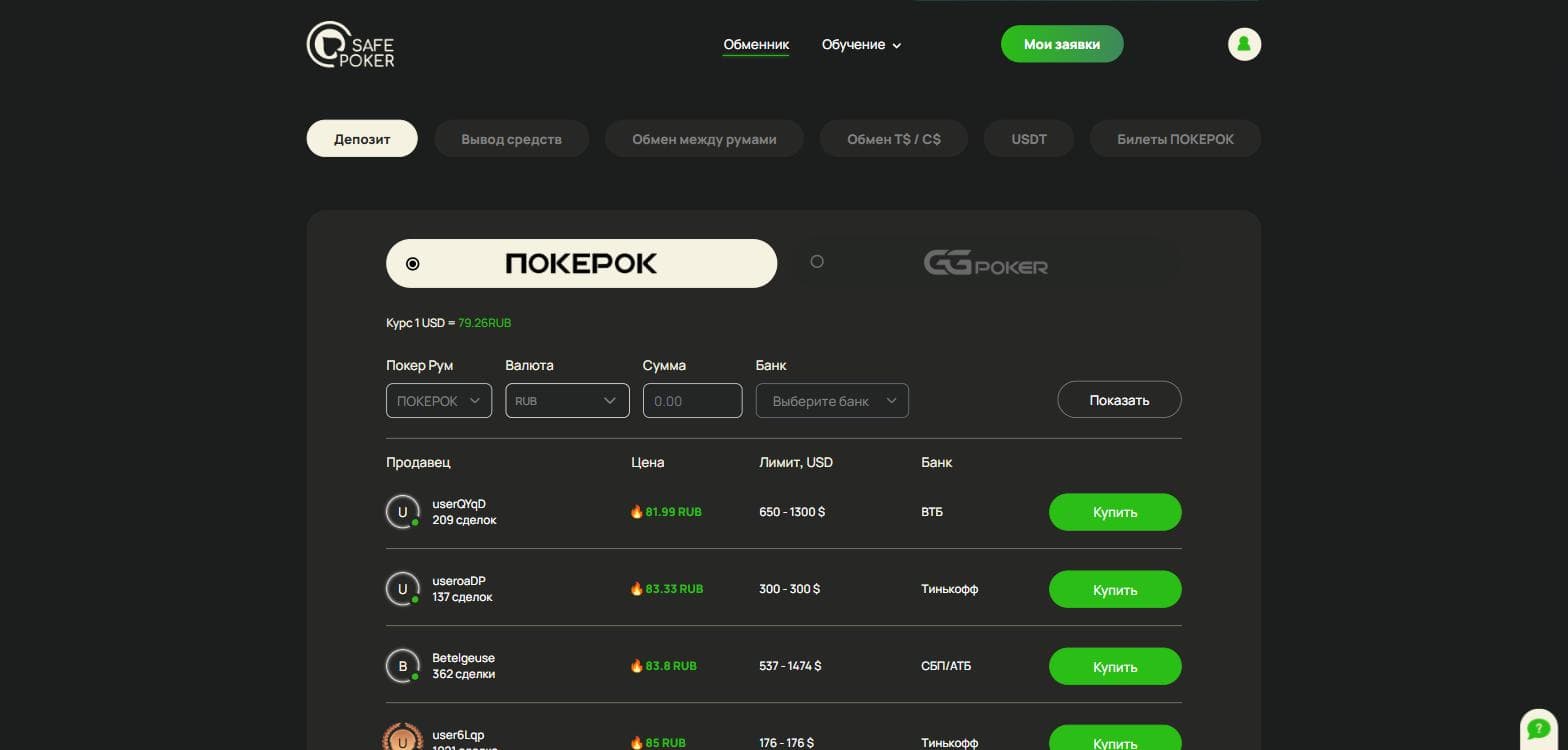The image size is (1568, 750).
Task: Click 209 сделок deal count
Action: (x=464, y=520)
